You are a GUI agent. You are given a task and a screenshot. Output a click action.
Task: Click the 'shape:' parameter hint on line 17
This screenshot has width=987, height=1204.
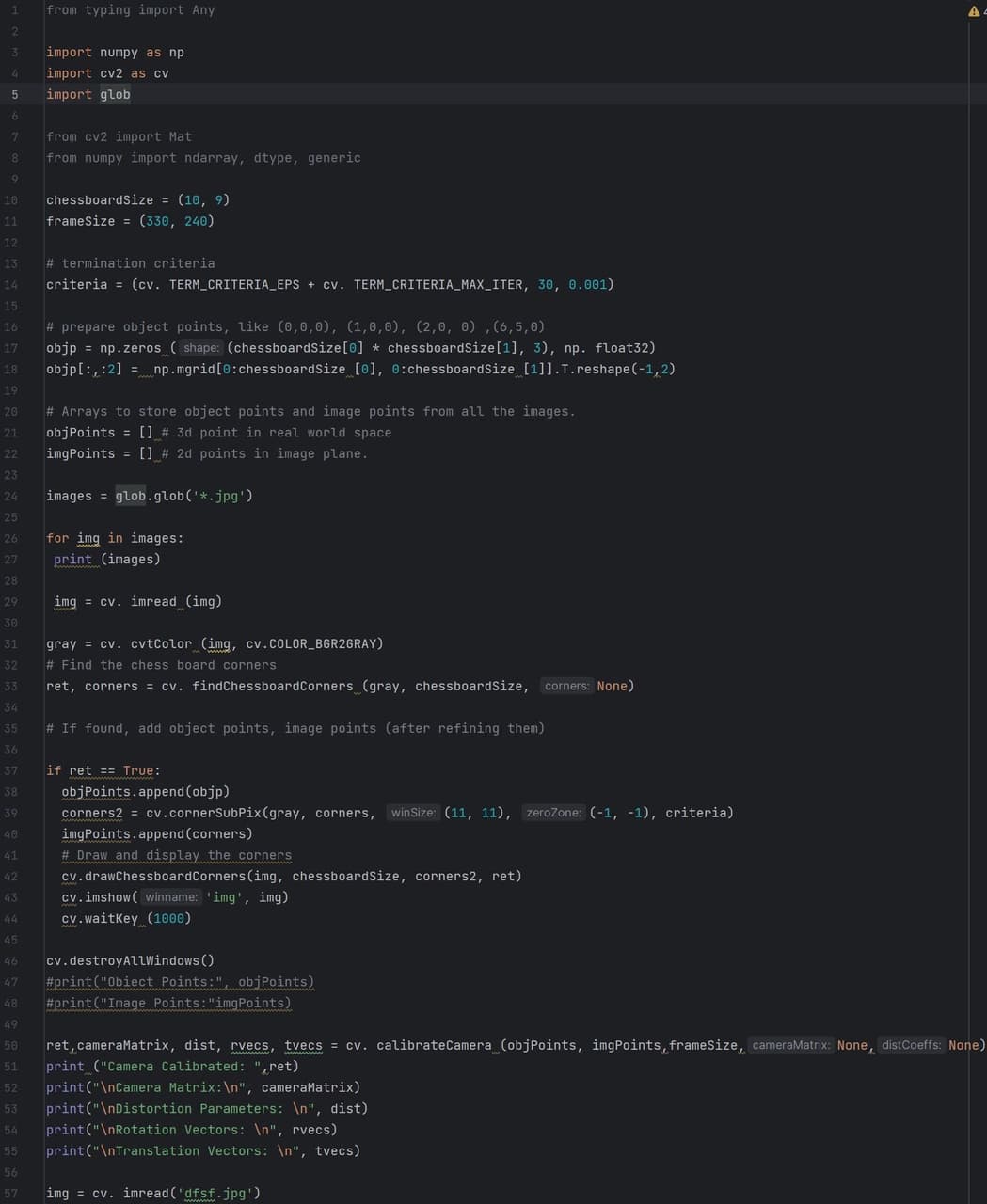[x=202, y=347]
